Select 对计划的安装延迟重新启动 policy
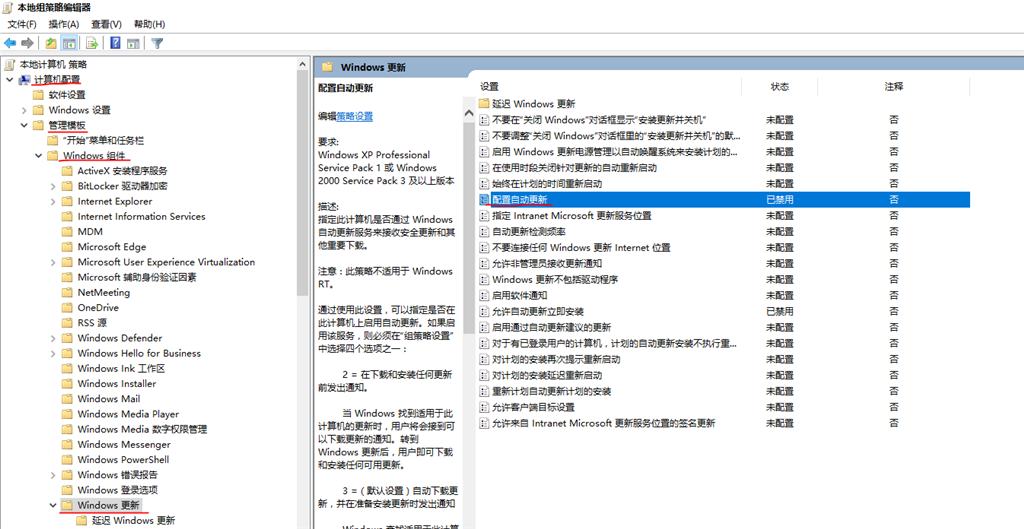 coord(547,375)
